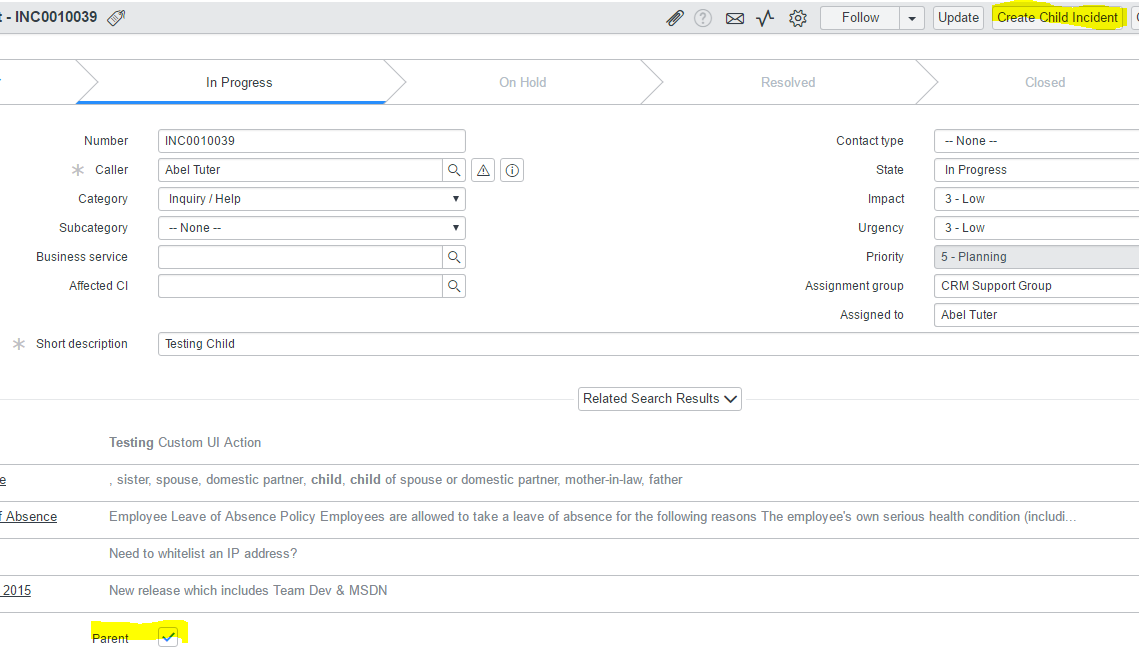The height and width of the screenshot is (660, 1139).
Task: Click the Affected CI input field
Action: (300, 286)
